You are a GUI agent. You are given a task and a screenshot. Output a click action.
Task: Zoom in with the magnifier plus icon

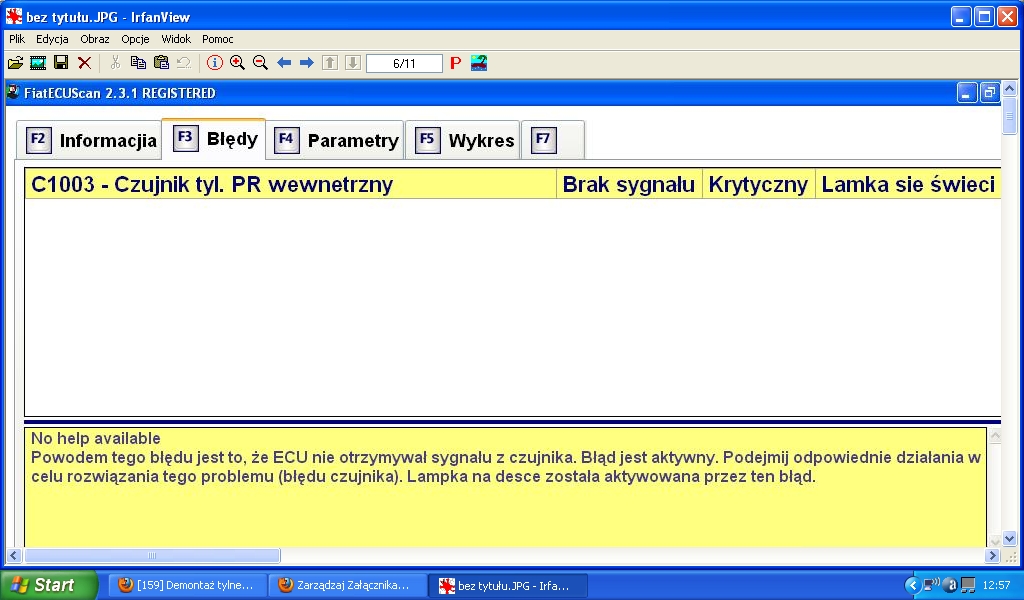click(x=238, y=63)
